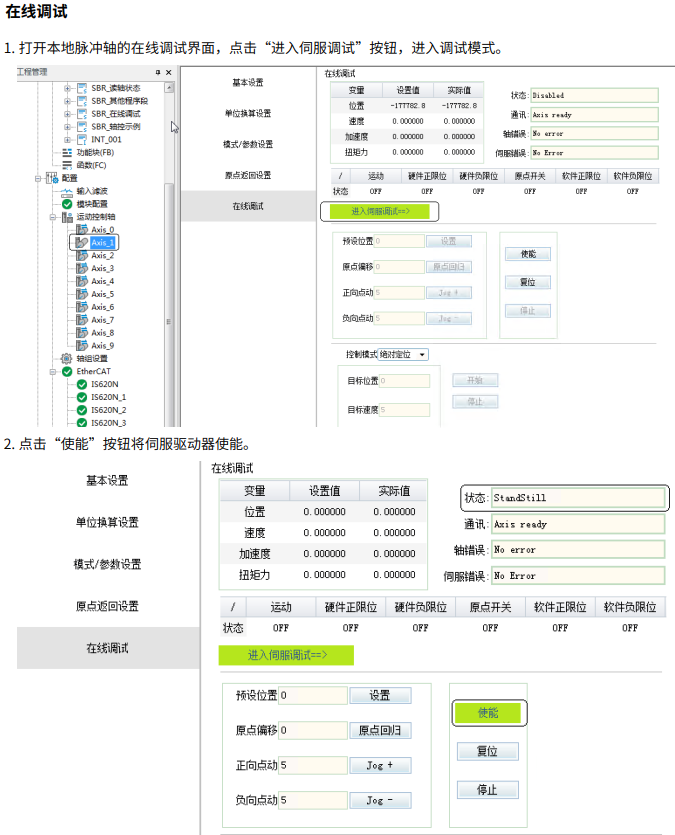Open the 原点返回设置 tab beside the project tree
675x835 pixels.
[248, 175]
